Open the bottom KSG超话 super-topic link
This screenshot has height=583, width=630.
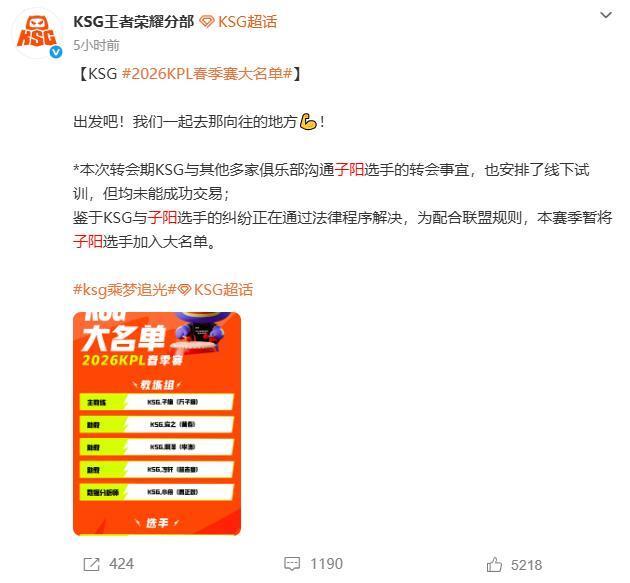tap(223, 290)
